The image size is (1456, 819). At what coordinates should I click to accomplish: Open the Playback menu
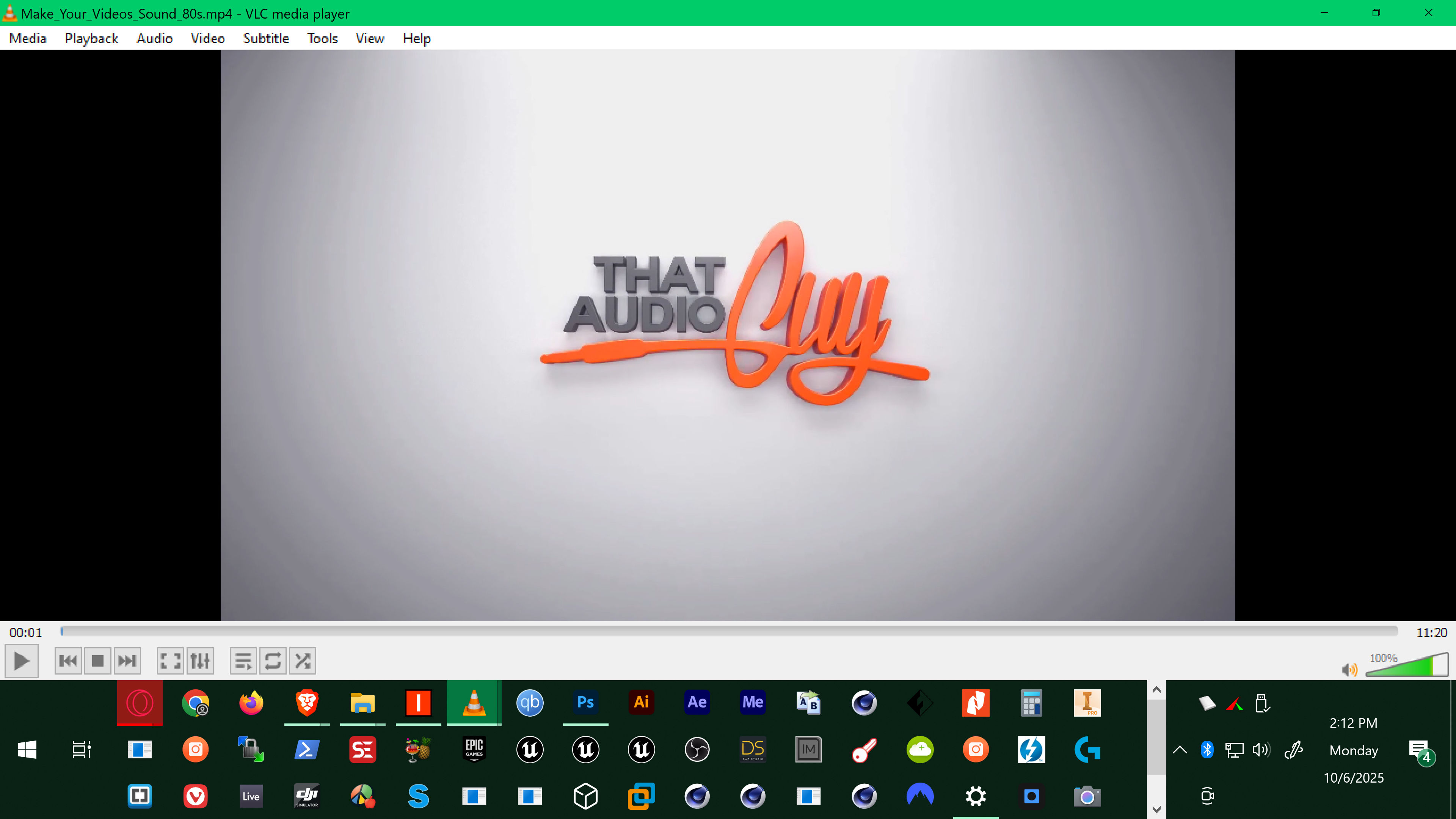[x=91, y=38]
